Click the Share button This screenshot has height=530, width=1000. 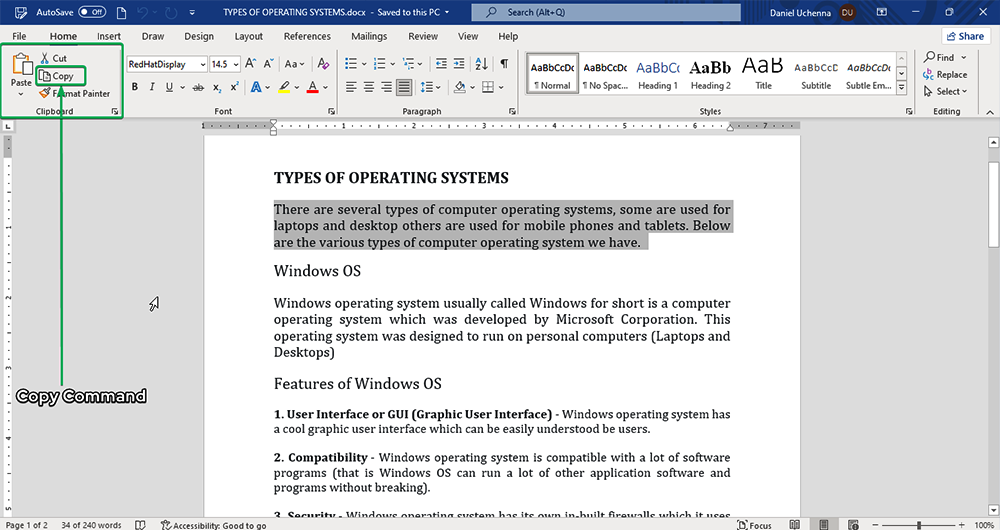coord(964,36)
